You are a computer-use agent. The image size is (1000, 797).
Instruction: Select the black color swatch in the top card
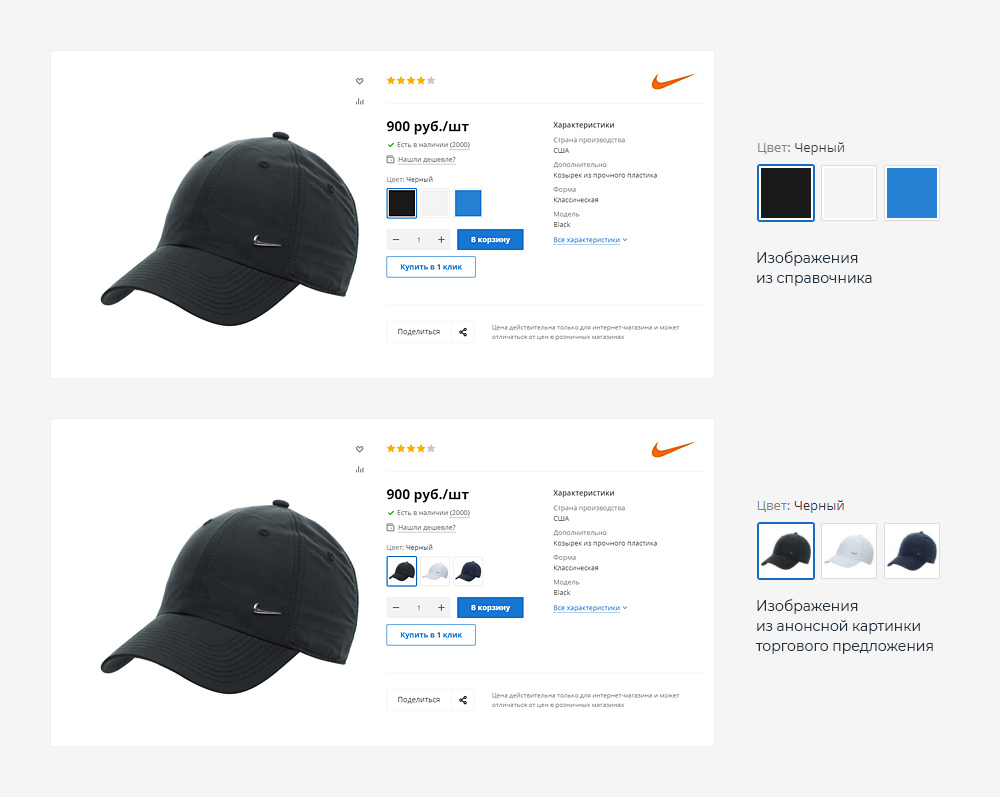(402, 203)
